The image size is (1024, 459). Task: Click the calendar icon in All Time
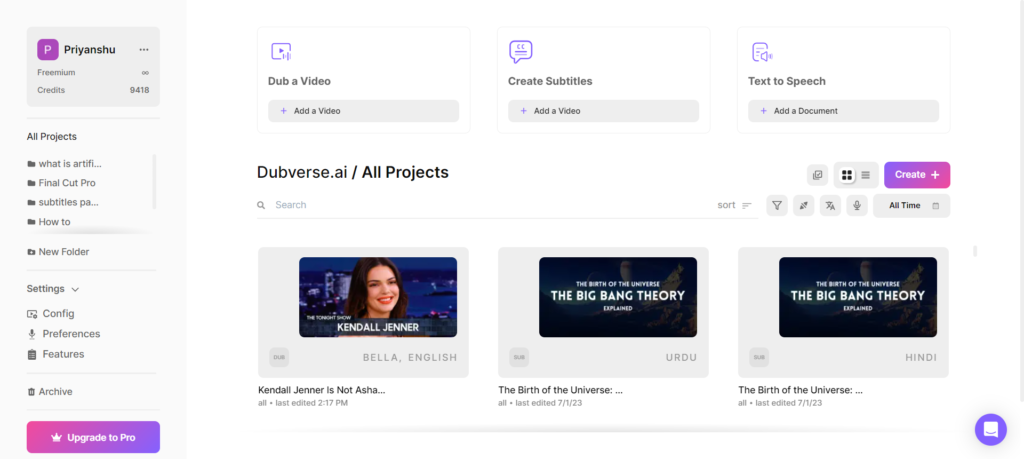tap(935, 206)
